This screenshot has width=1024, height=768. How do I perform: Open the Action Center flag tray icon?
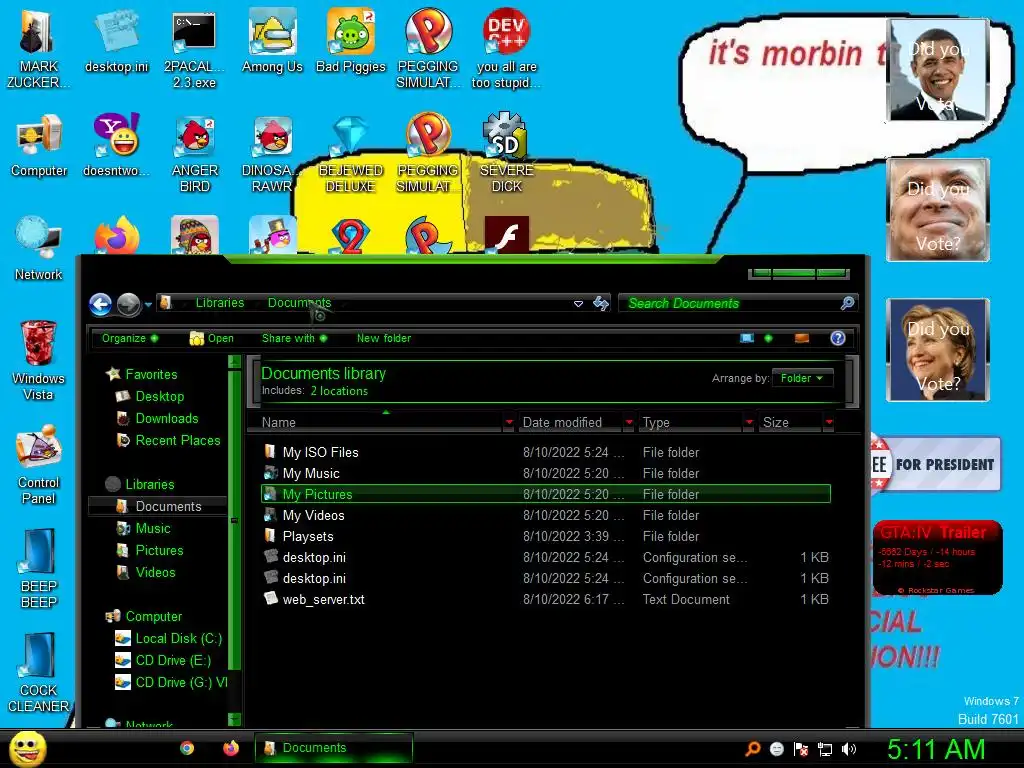pos(801,750)
